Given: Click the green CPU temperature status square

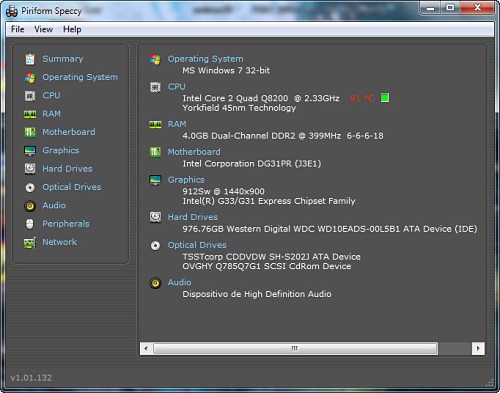Looking at the screenshot, I should tap(385, 98).
